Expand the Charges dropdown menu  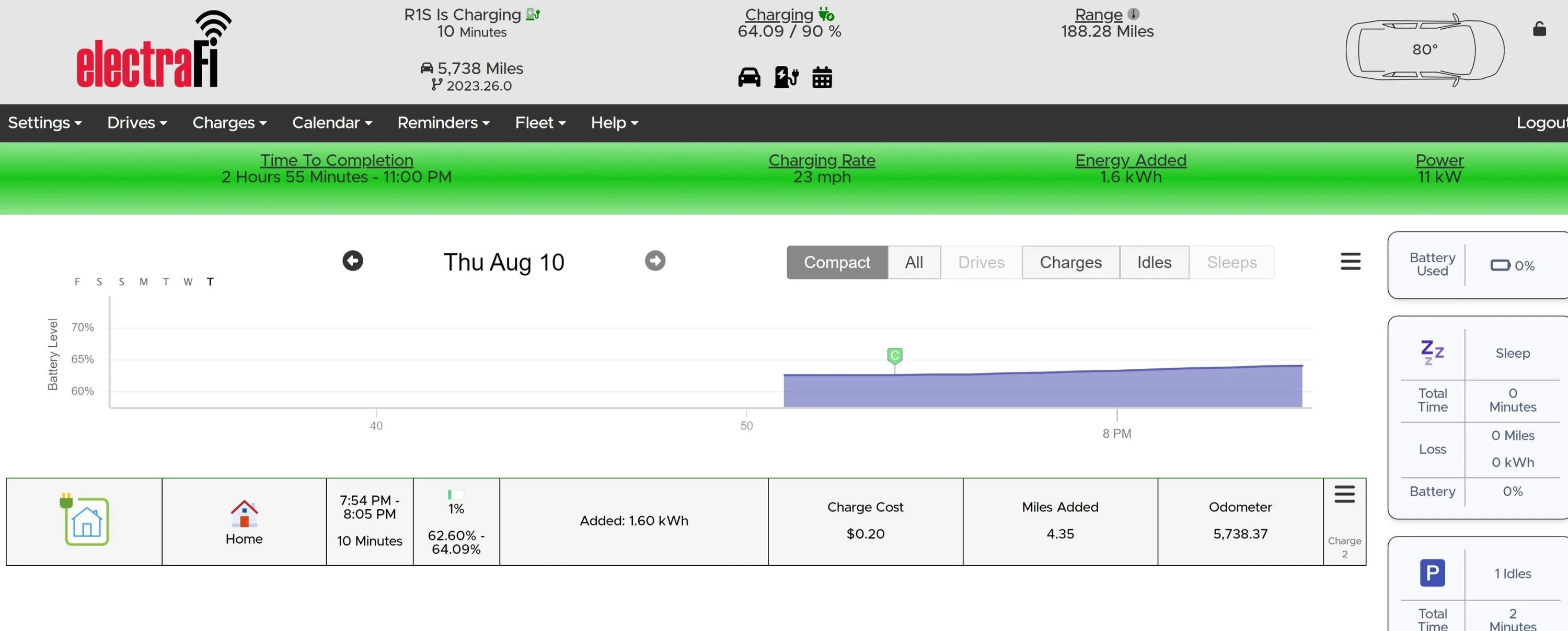click(x=229, y=123)
